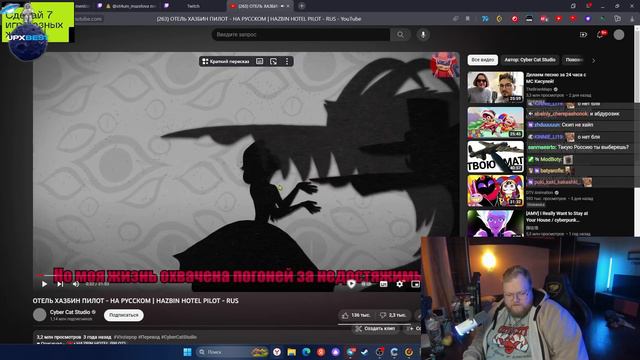Open the airplane 'ТВОЮ МАТ' video thumbnail
The width and height of the screenshot is (640, 360).
tap(496, 157)
